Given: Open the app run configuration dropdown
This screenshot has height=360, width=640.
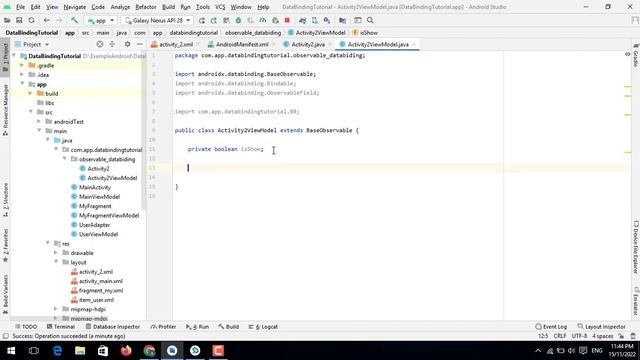Looking at the screenshot, I should pos(101,20).
